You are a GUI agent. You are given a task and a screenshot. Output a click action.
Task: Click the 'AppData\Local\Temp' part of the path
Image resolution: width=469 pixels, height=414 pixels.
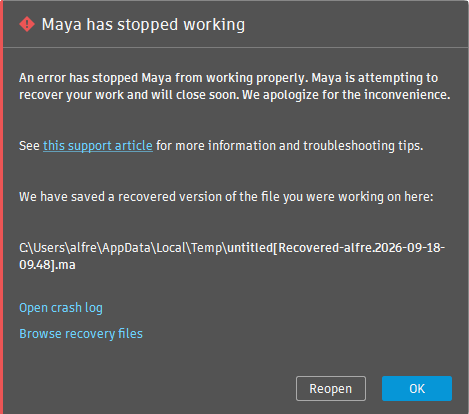162,248
